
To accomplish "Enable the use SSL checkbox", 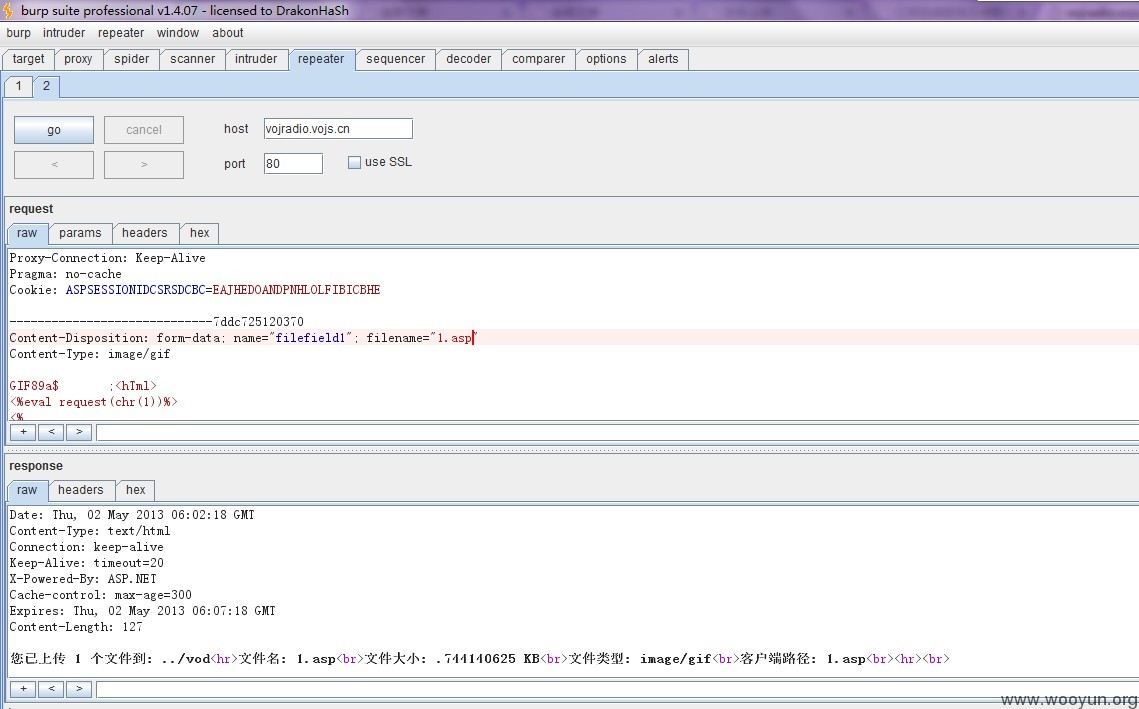I will coord(354,163).
